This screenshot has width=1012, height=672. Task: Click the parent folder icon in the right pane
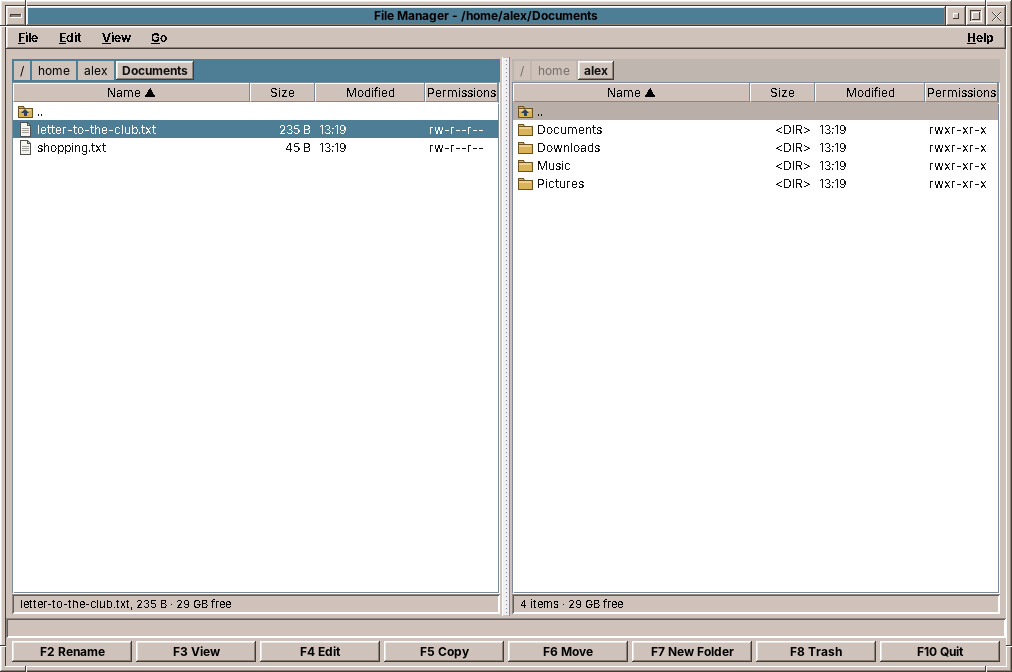click(525, 112)
